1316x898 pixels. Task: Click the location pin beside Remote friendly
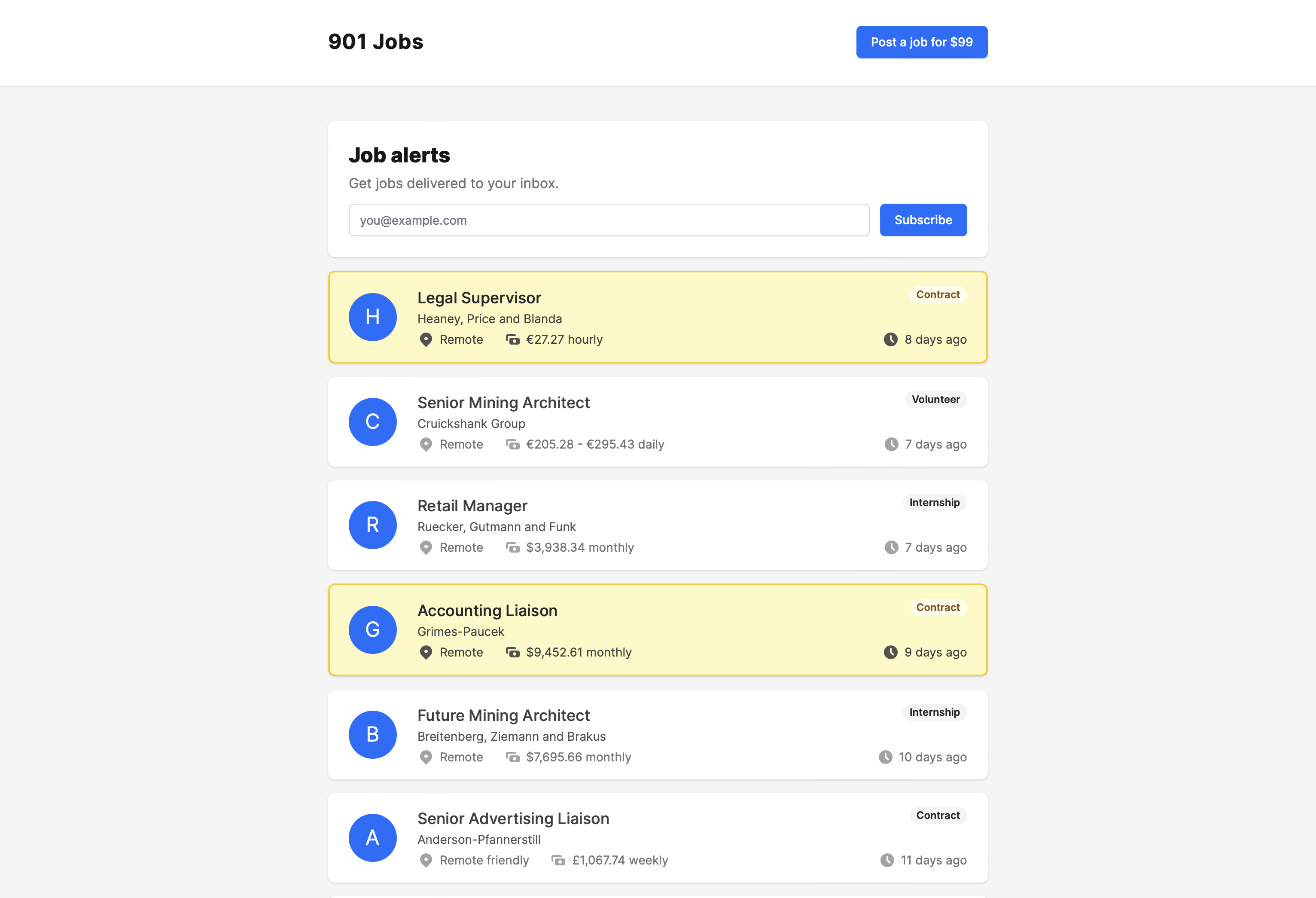(426, 860)
